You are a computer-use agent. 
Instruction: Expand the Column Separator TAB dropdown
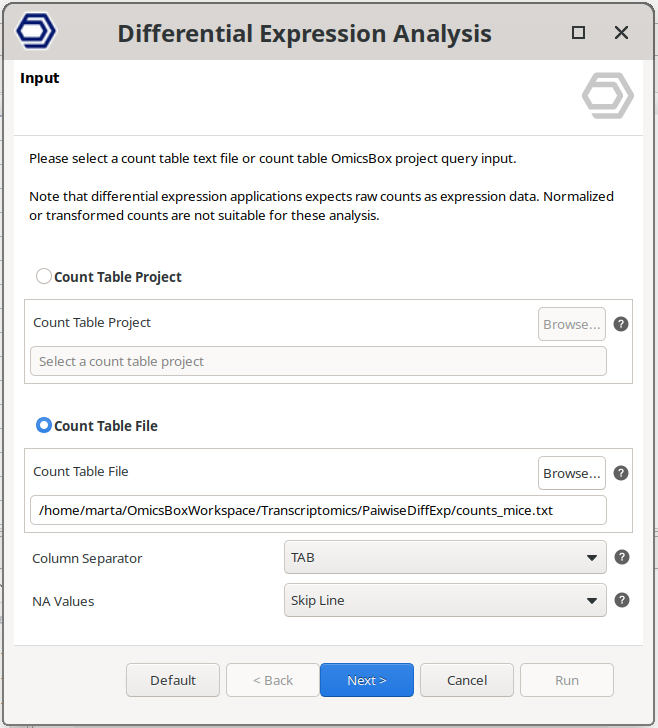(x=445, y=558)
